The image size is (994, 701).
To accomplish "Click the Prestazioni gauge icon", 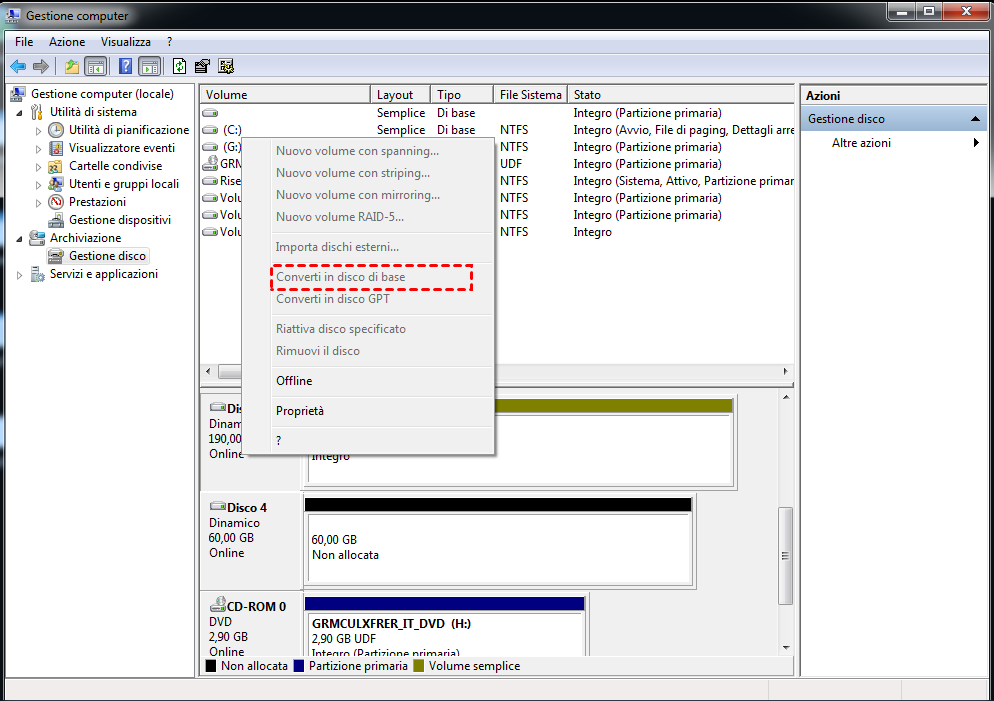I will coord(56,202).
